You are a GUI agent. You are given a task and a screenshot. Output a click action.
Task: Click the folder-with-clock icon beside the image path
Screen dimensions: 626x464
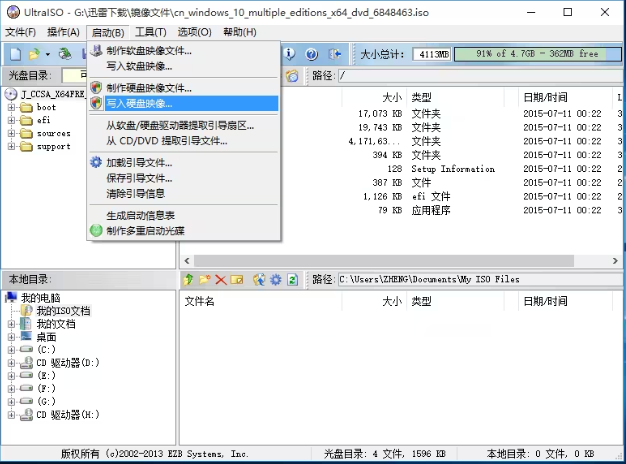tap(292, 75)
